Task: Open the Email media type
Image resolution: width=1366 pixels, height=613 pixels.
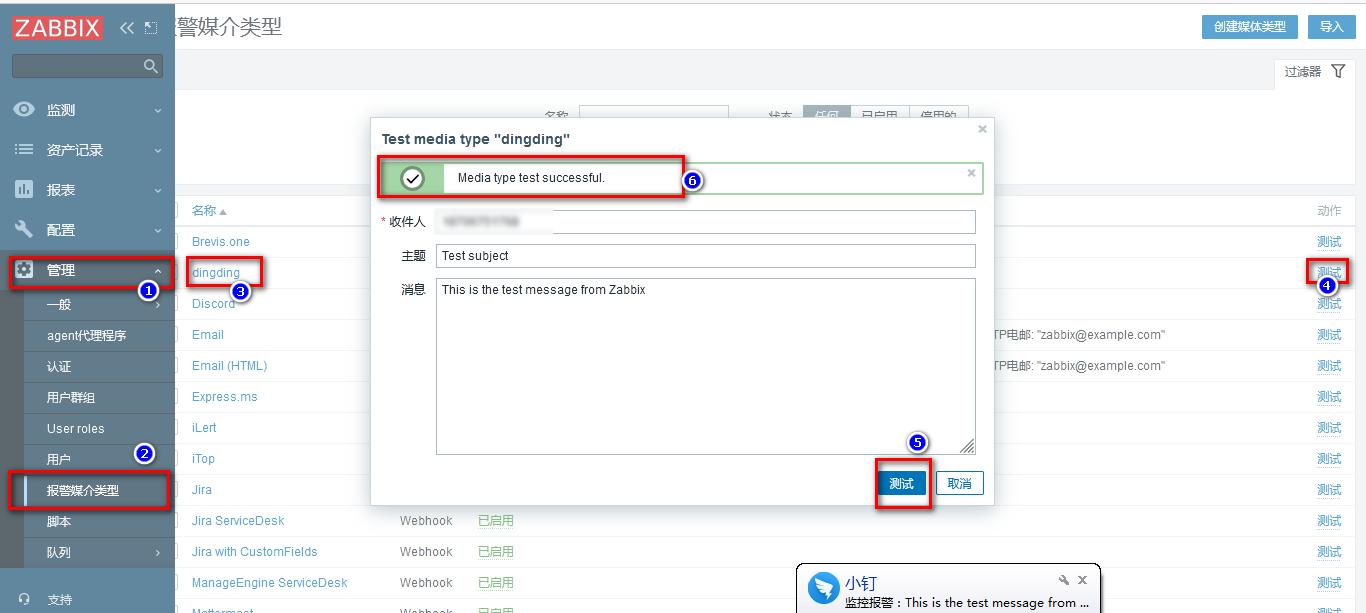Action: [x=208, y=335]
